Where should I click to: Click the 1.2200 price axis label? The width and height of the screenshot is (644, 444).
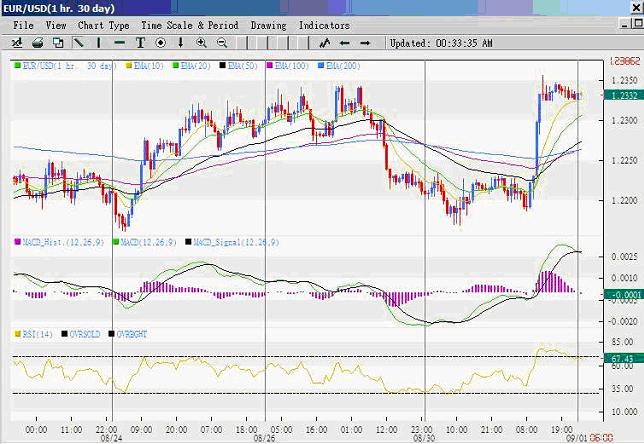(624, 200)
